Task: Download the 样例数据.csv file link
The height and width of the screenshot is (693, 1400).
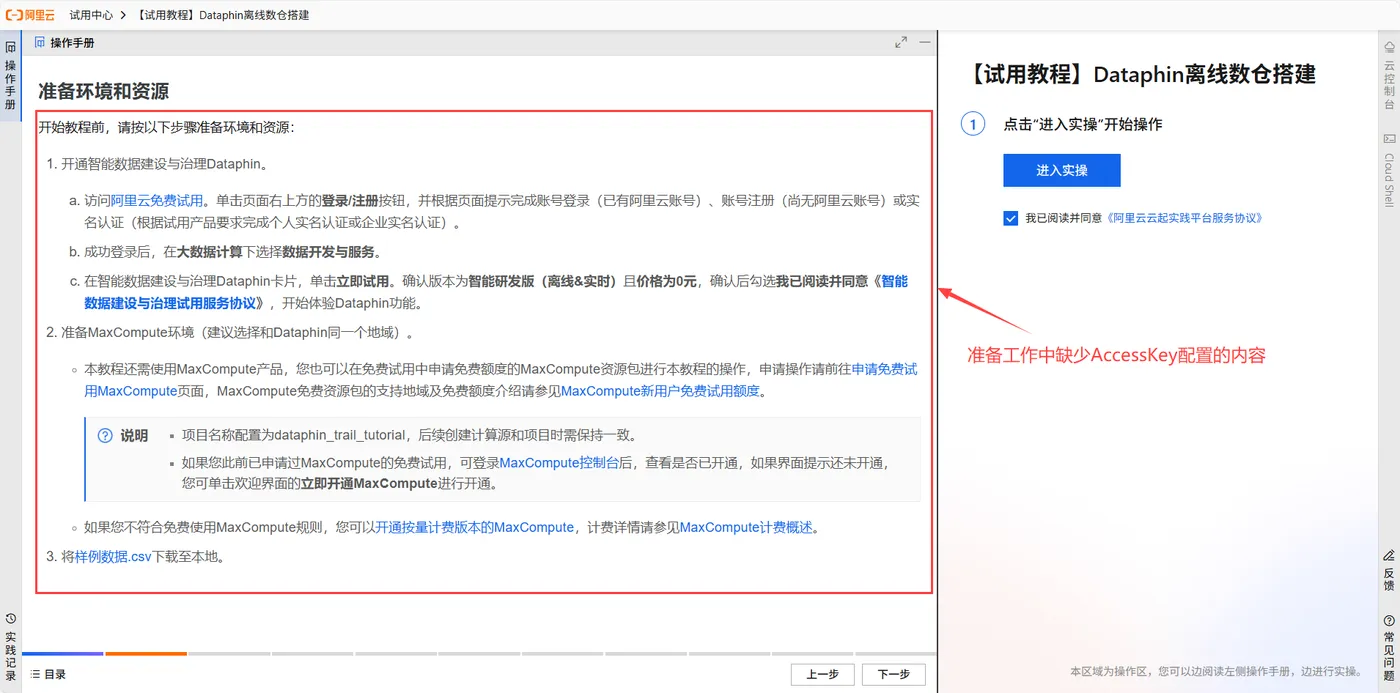Action: 113,556
